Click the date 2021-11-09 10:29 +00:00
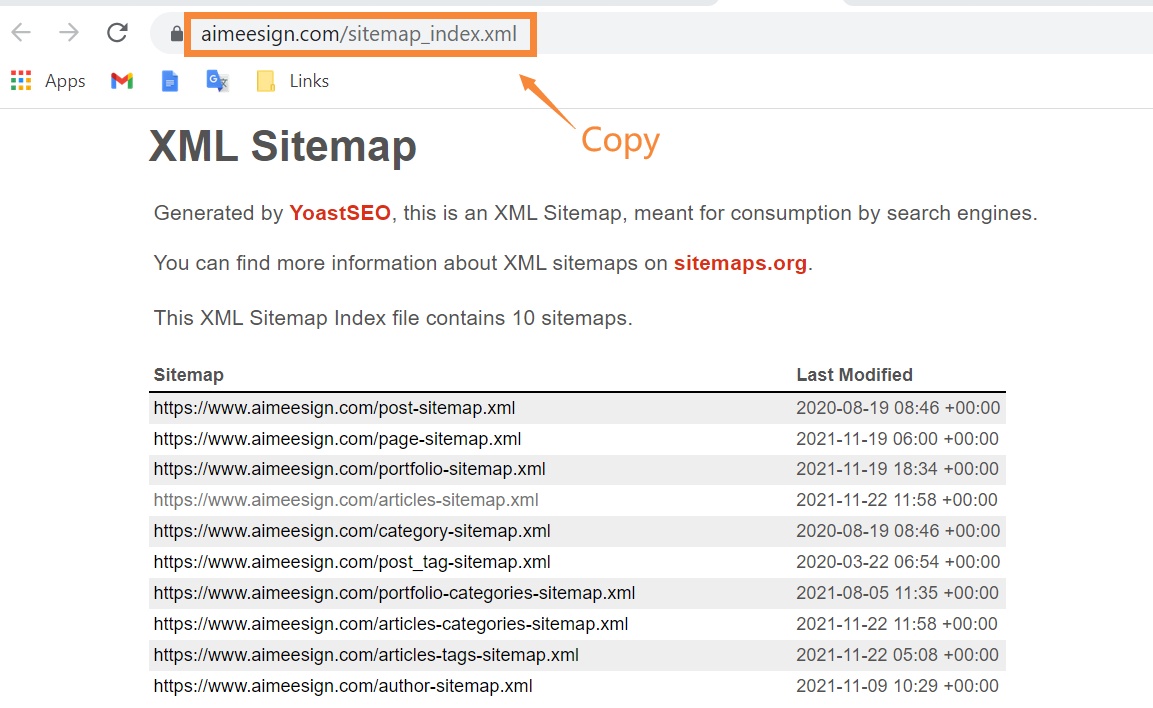 [897, 686]
